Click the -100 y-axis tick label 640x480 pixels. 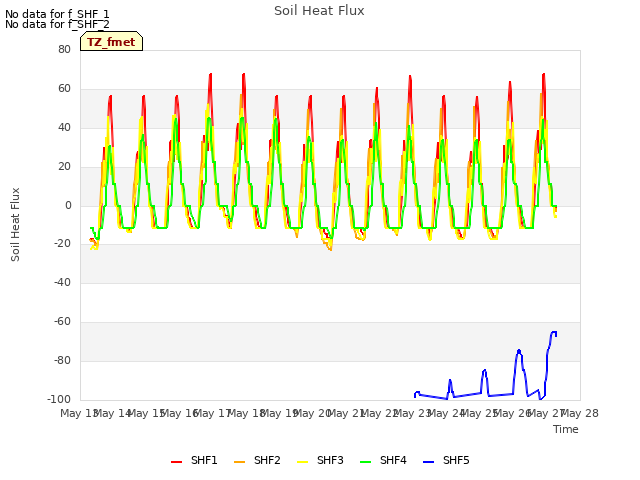[x=59, y=399]
